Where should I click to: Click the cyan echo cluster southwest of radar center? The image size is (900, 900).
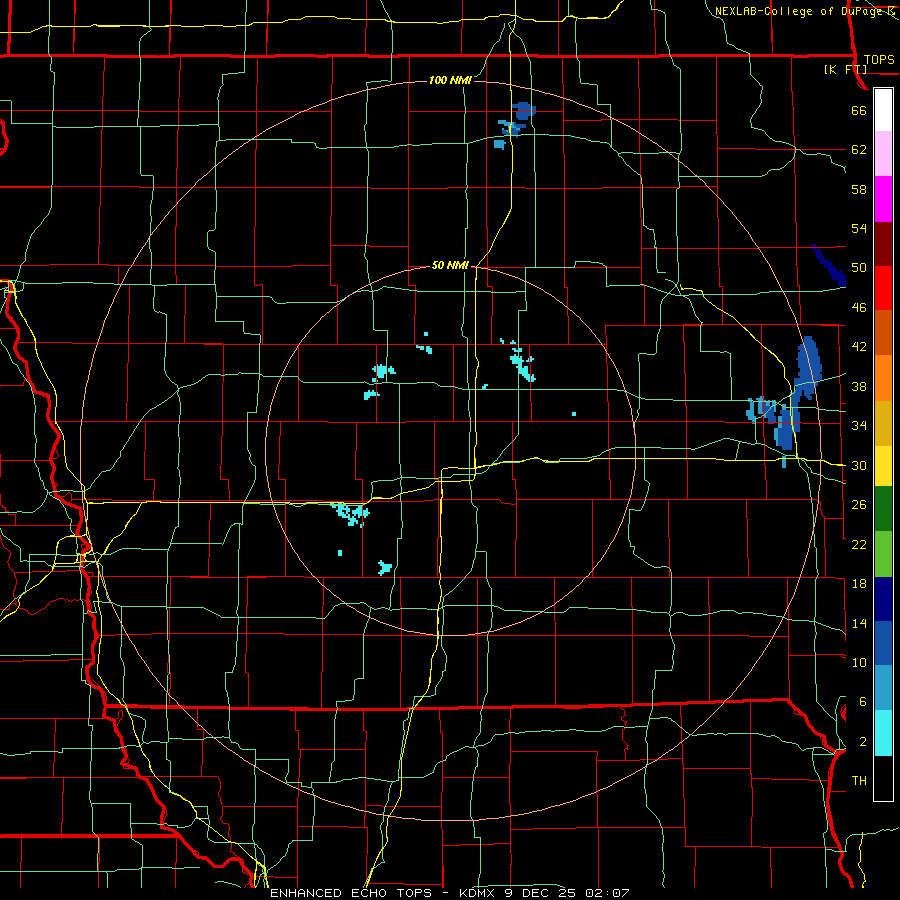(351, 513)
